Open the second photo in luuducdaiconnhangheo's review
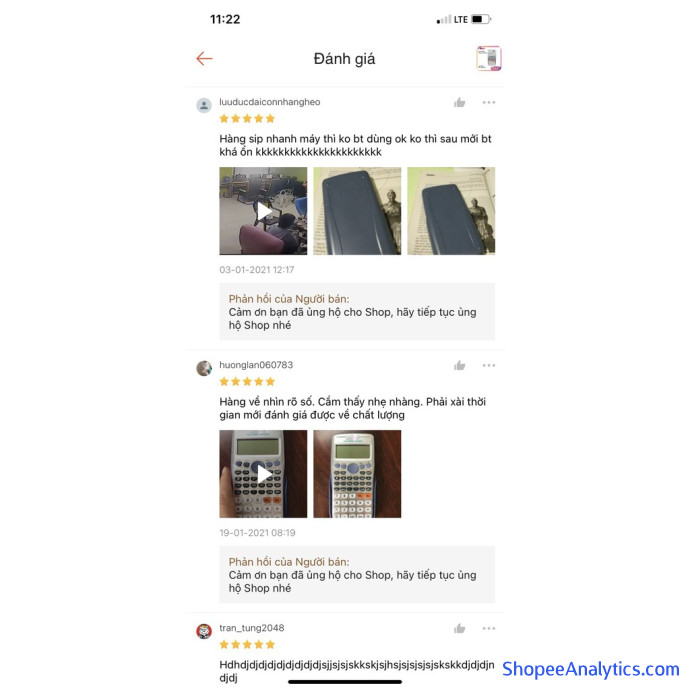The height and width of the screenshot is (690, 690). point(357,211)
